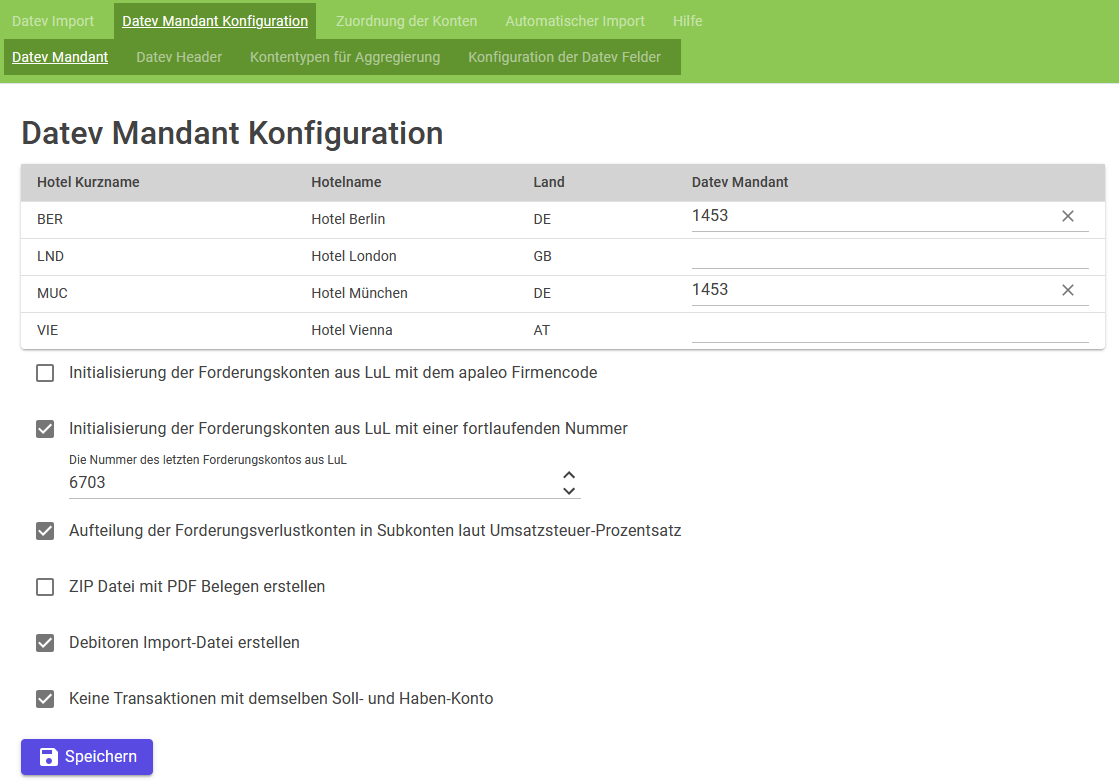Open the Hilfe menu
Image resolution: width=1119 pixels, height=783 pixels.
pyautogui.click(x=687, y=21)
